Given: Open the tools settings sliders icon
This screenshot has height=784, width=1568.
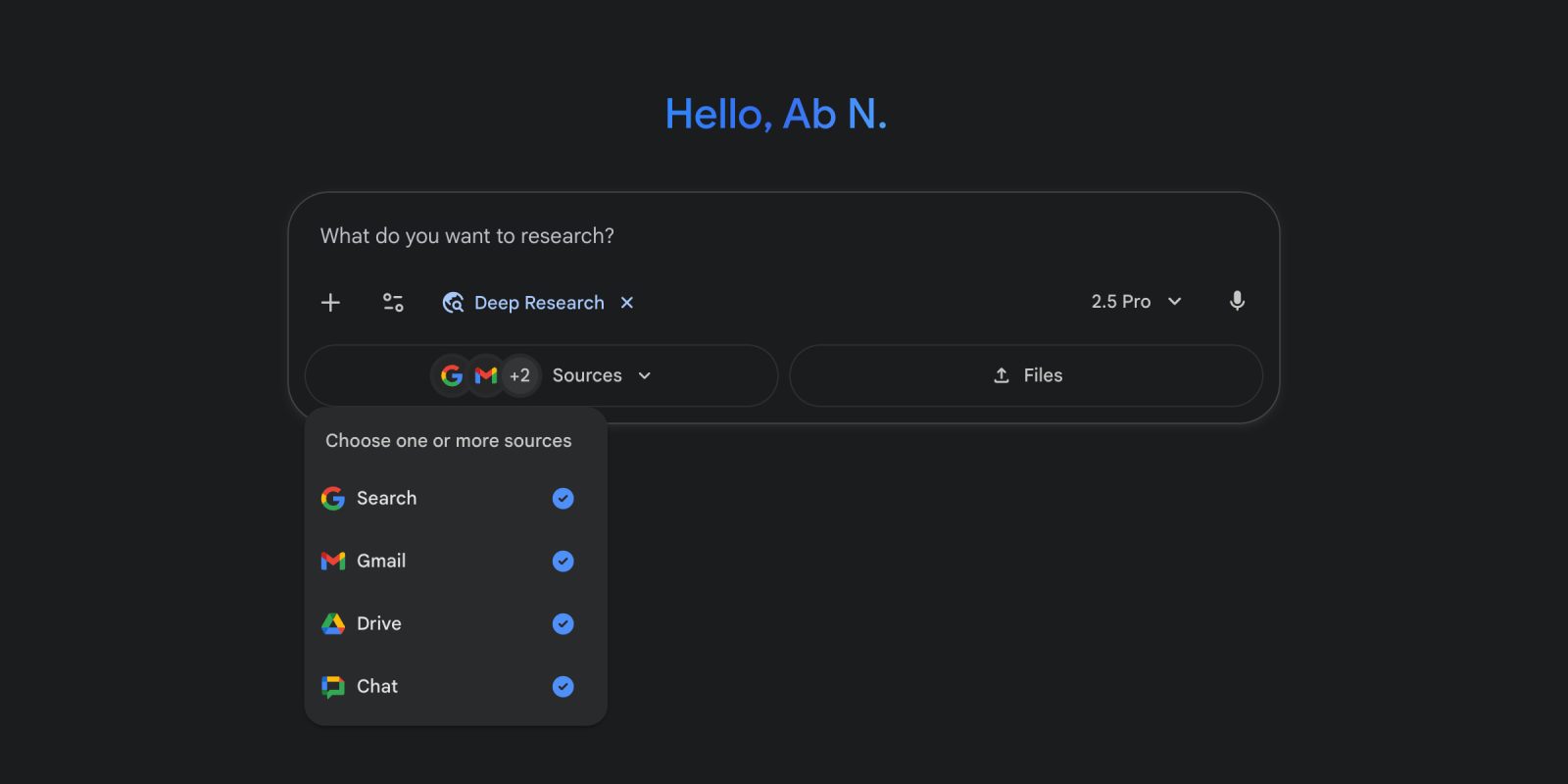Looking at the screenshot, I should pos(393,303).
